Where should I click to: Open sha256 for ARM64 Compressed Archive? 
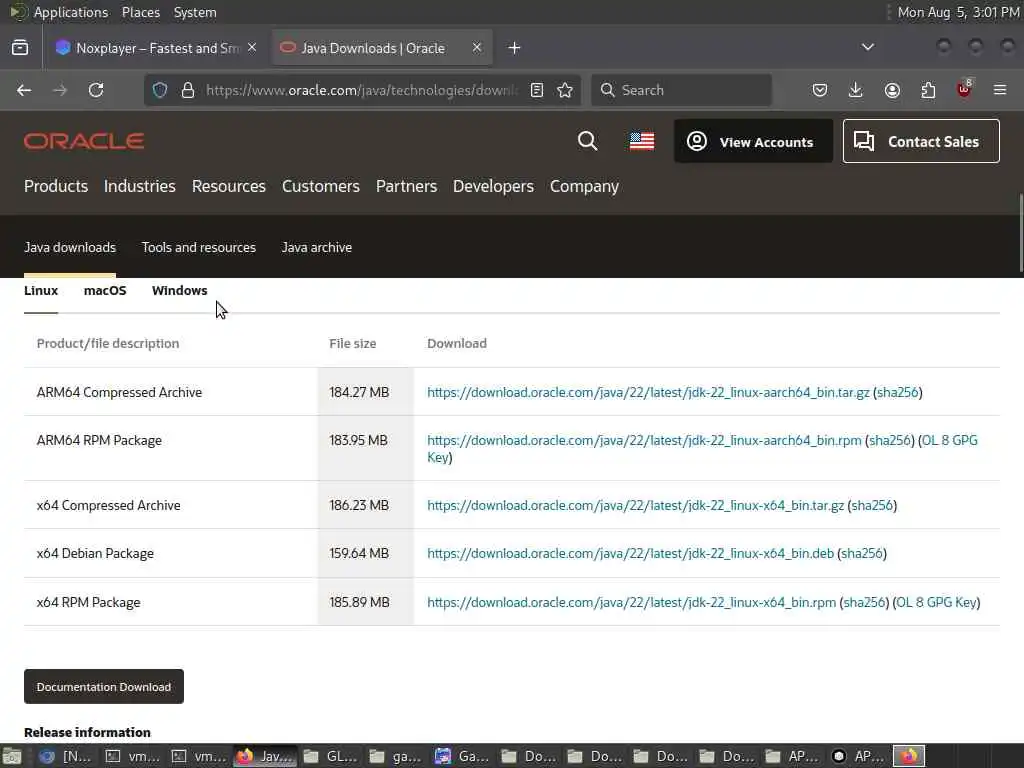click(897, 392)
